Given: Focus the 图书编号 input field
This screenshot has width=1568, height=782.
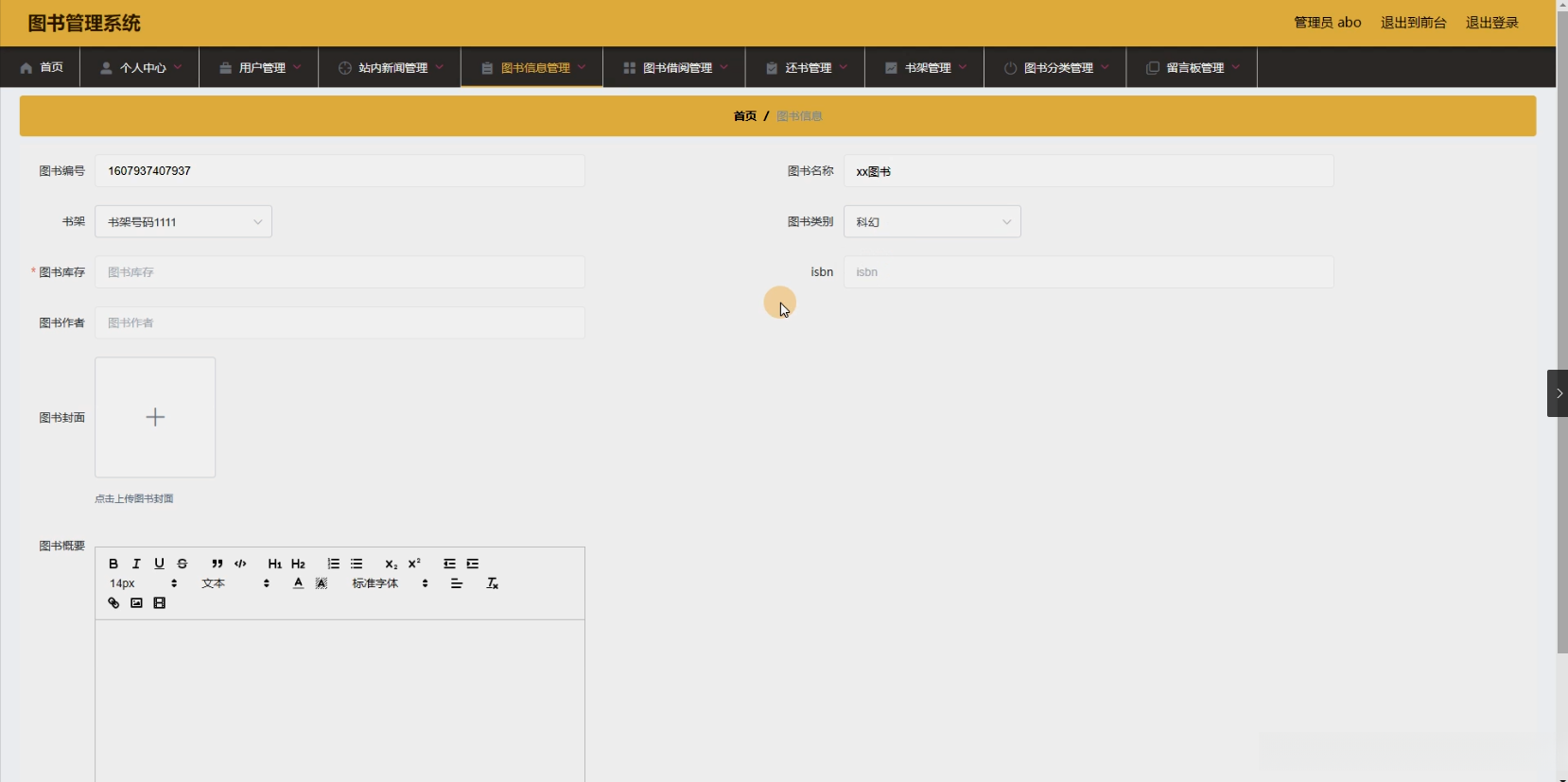Looking at the screenshot, I should click(x=340, y=171).
